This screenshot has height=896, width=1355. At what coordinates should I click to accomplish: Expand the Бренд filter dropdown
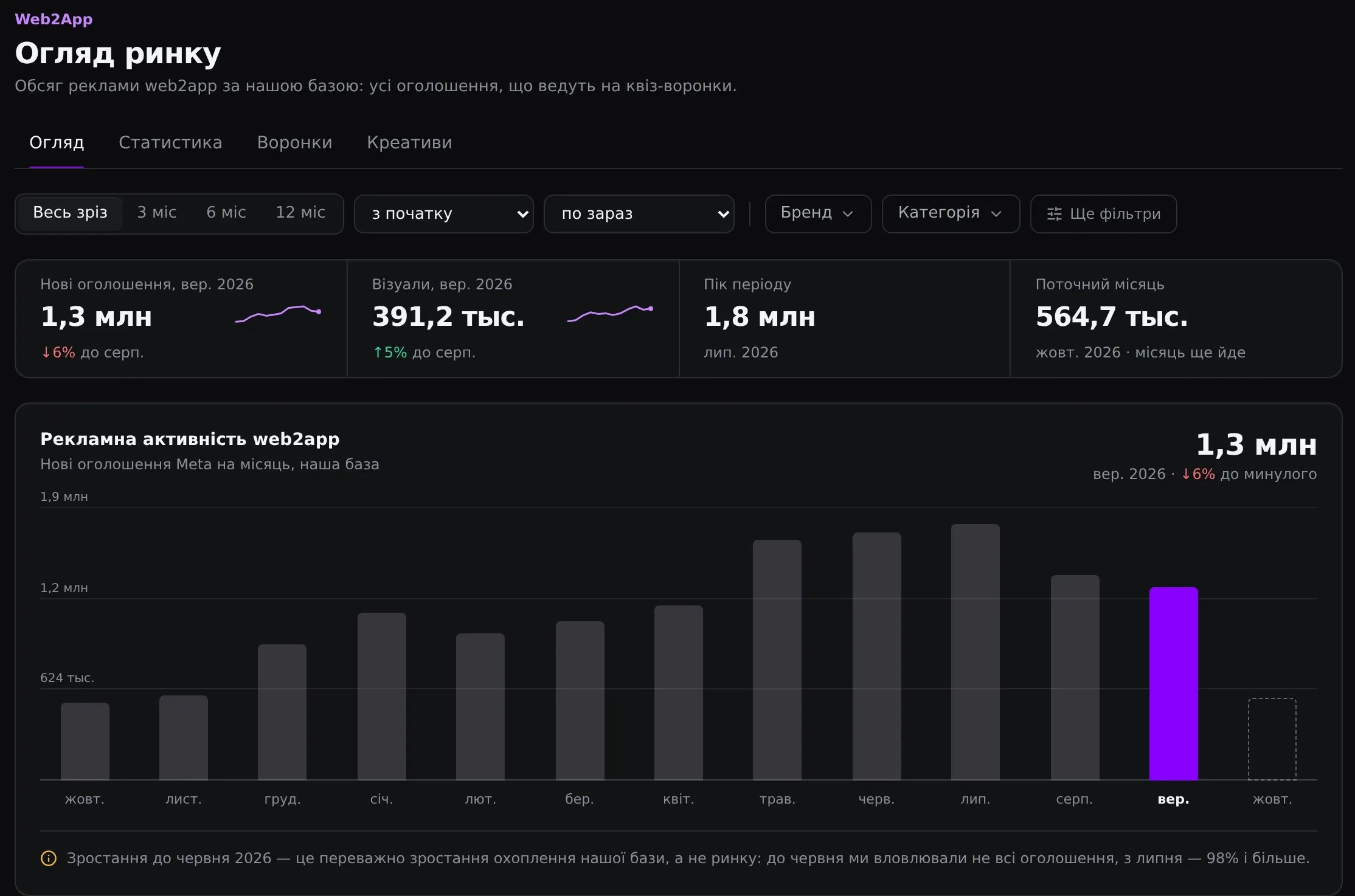coord(818,214)
